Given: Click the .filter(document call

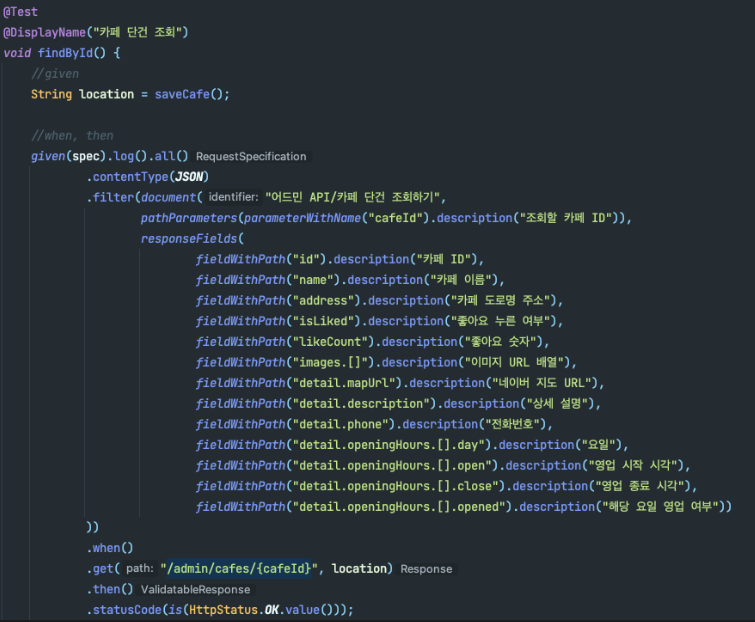Looking at the screenshot, I should [144, 197].
